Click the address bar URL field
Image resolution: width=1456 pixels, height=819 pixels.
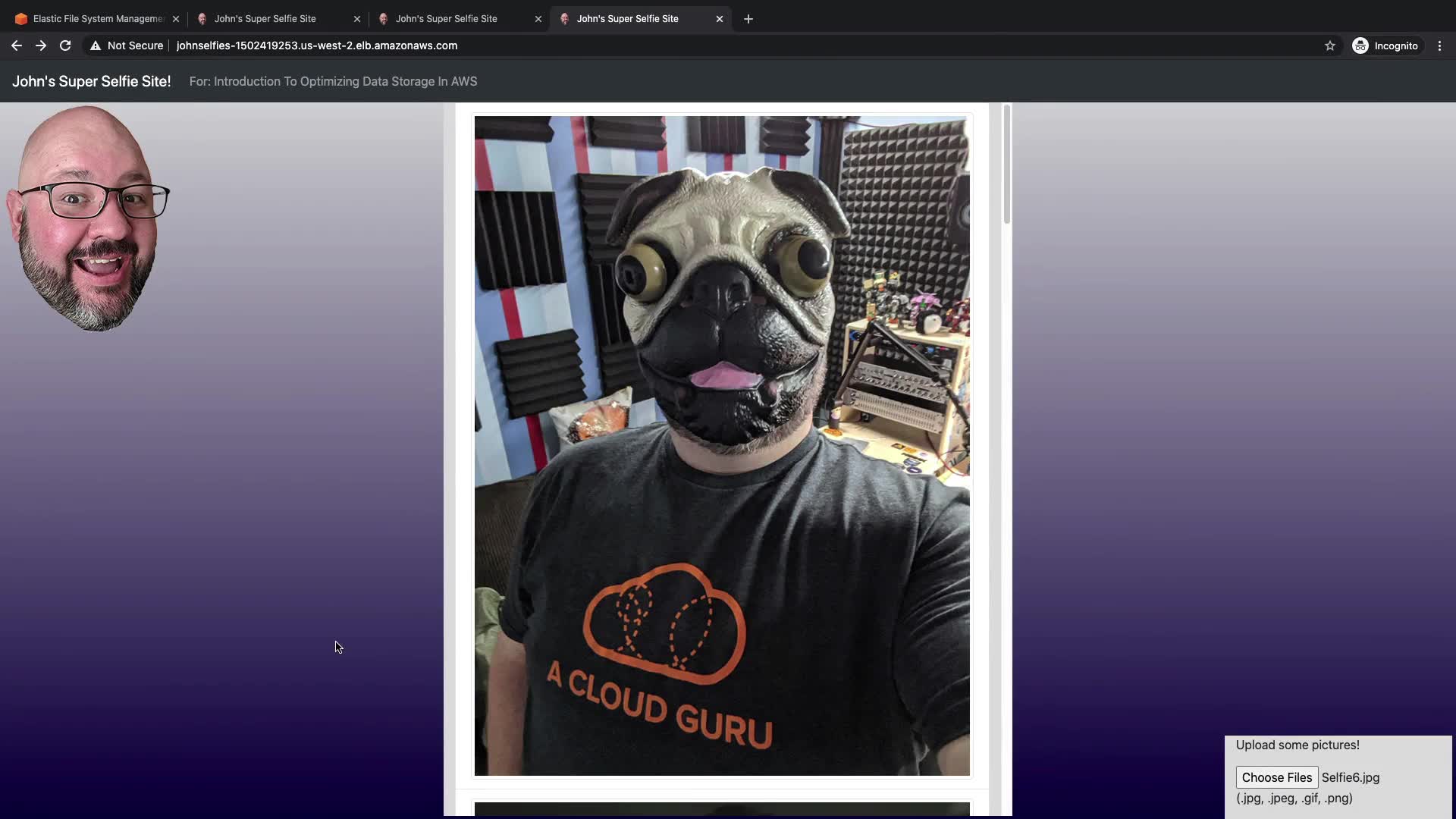click(531, 45)
